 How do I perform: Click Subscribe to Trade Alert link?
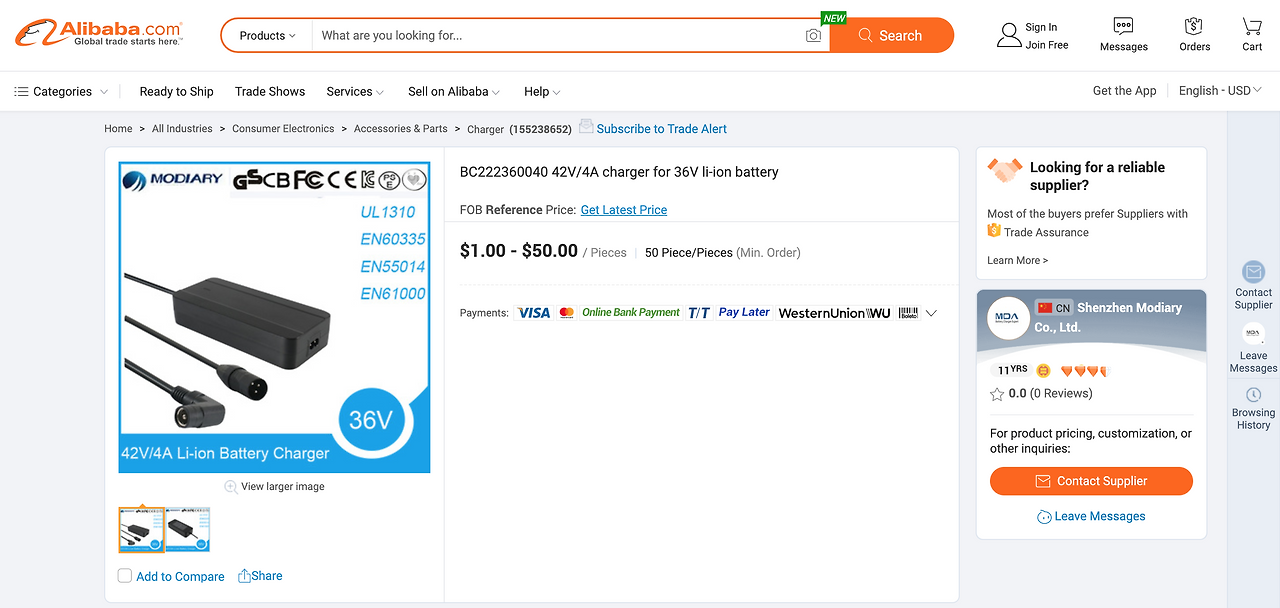(x=662, y=129)
